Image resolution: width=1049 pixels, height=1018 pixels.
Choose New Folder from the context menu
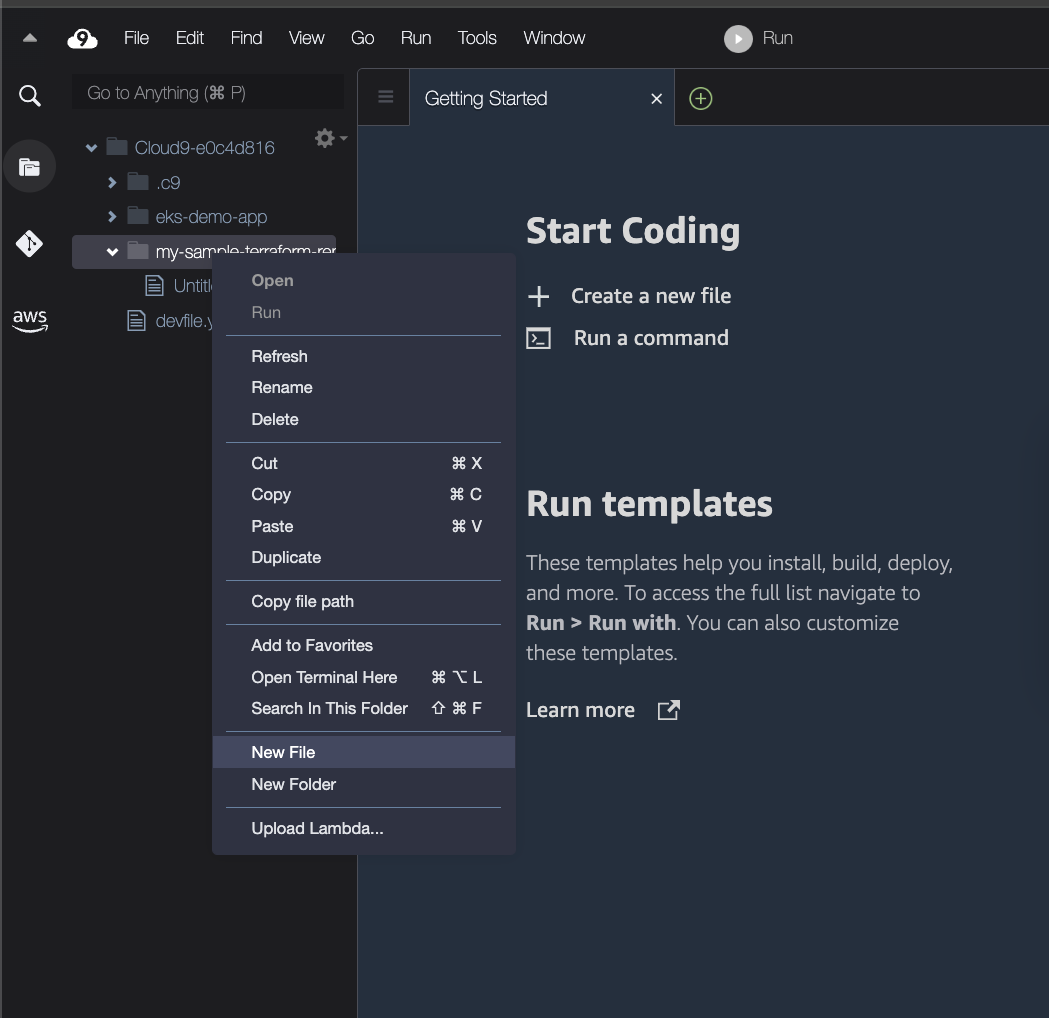pos(293,784)
